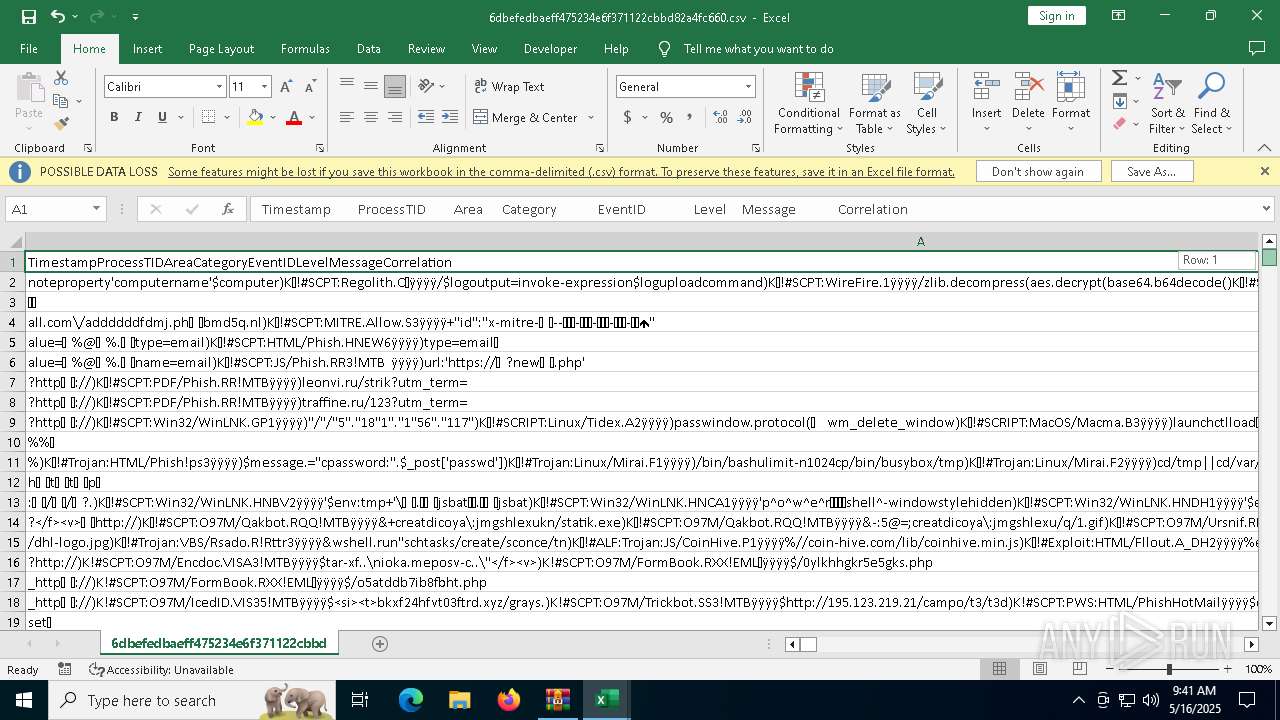
Task: Click Accessibility: Unavailable in status bar
Action: [x=161, y=670]
